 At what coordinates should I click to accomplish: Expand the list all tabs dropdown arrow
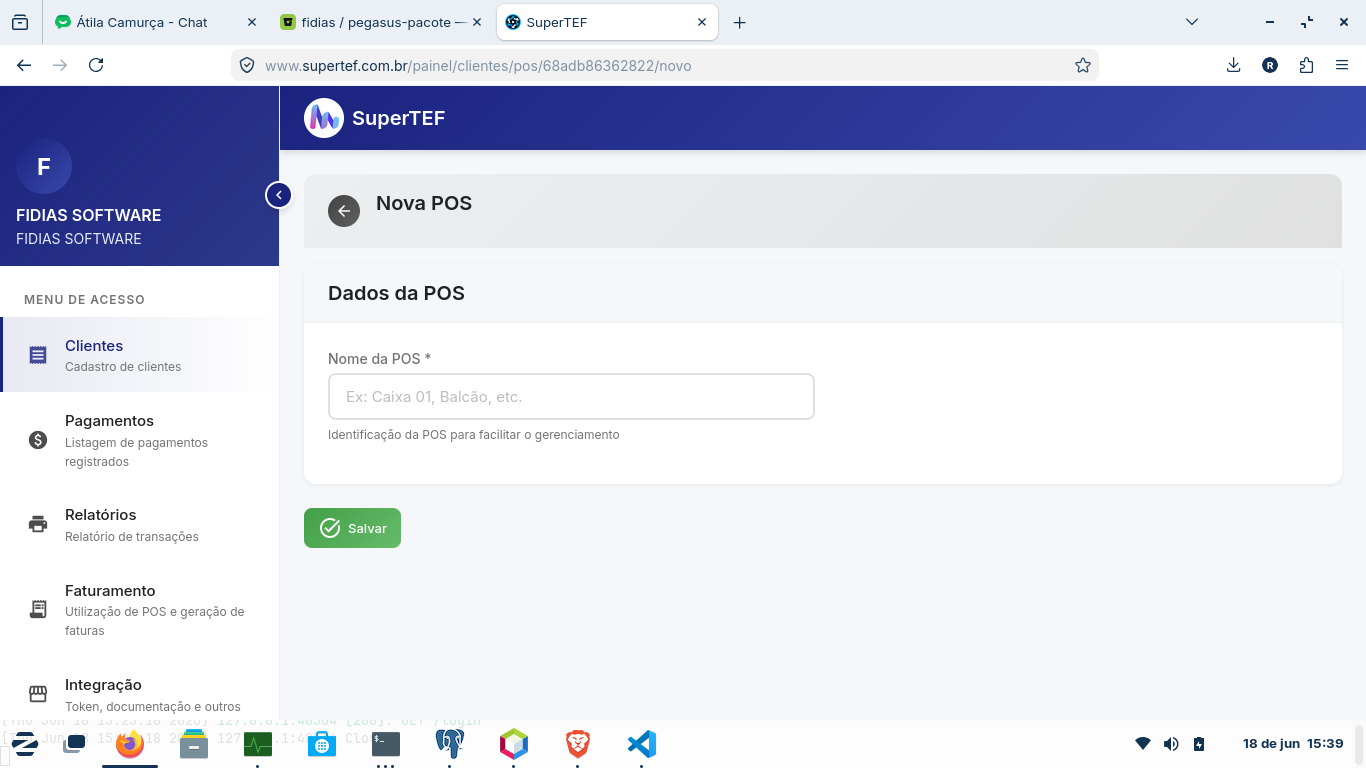[1191, 22]
